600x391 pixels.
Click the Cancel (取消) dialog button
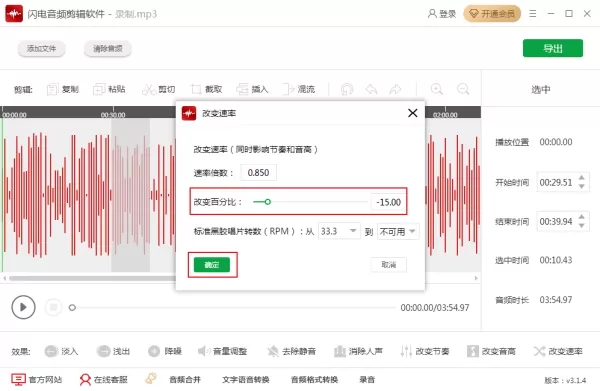388,264
